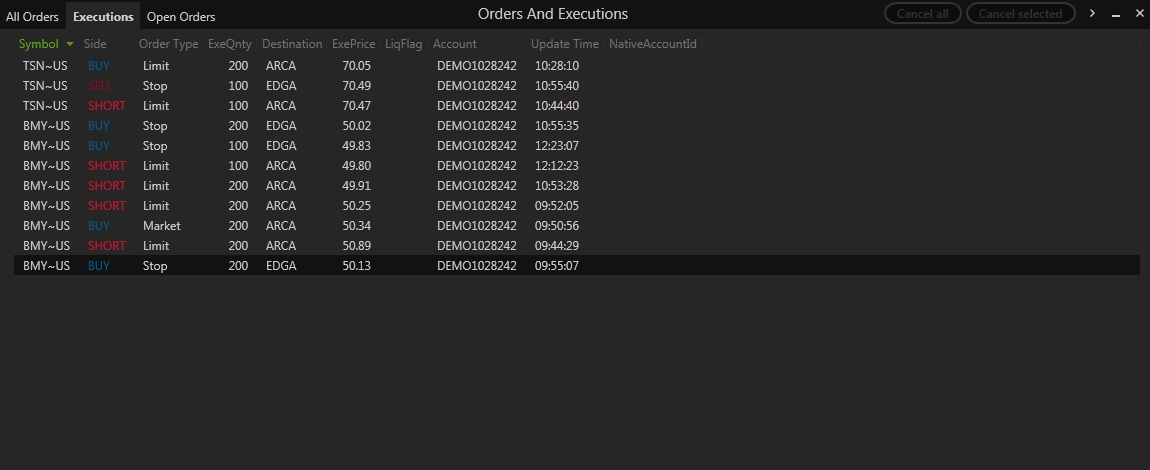The image size is (1150, 470).
Task: Click the NativeAccountId column header
Action: 652,44
